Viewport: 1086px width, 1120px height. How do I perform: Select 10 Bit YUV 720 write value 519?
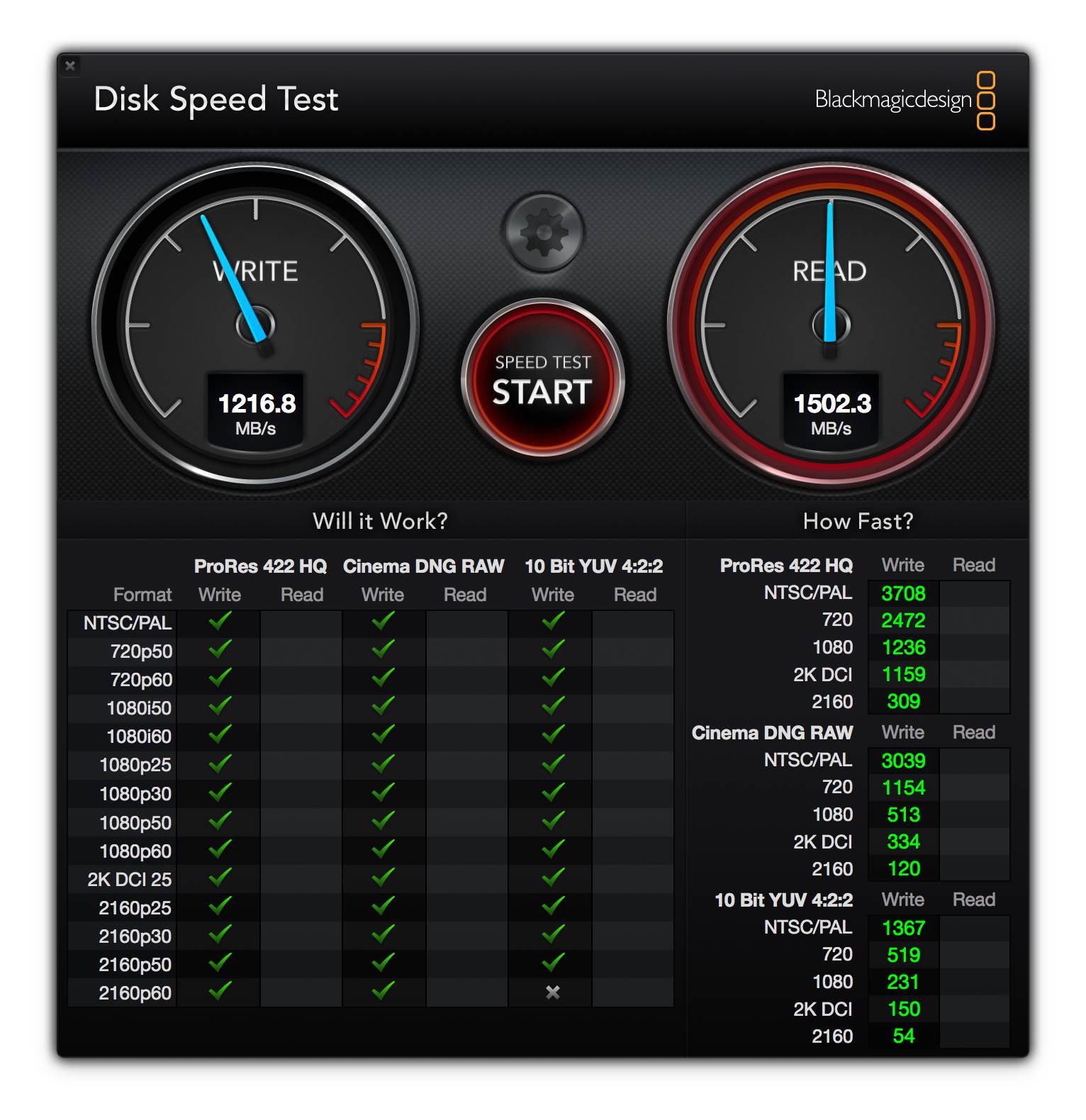click(x=904, y=955)
